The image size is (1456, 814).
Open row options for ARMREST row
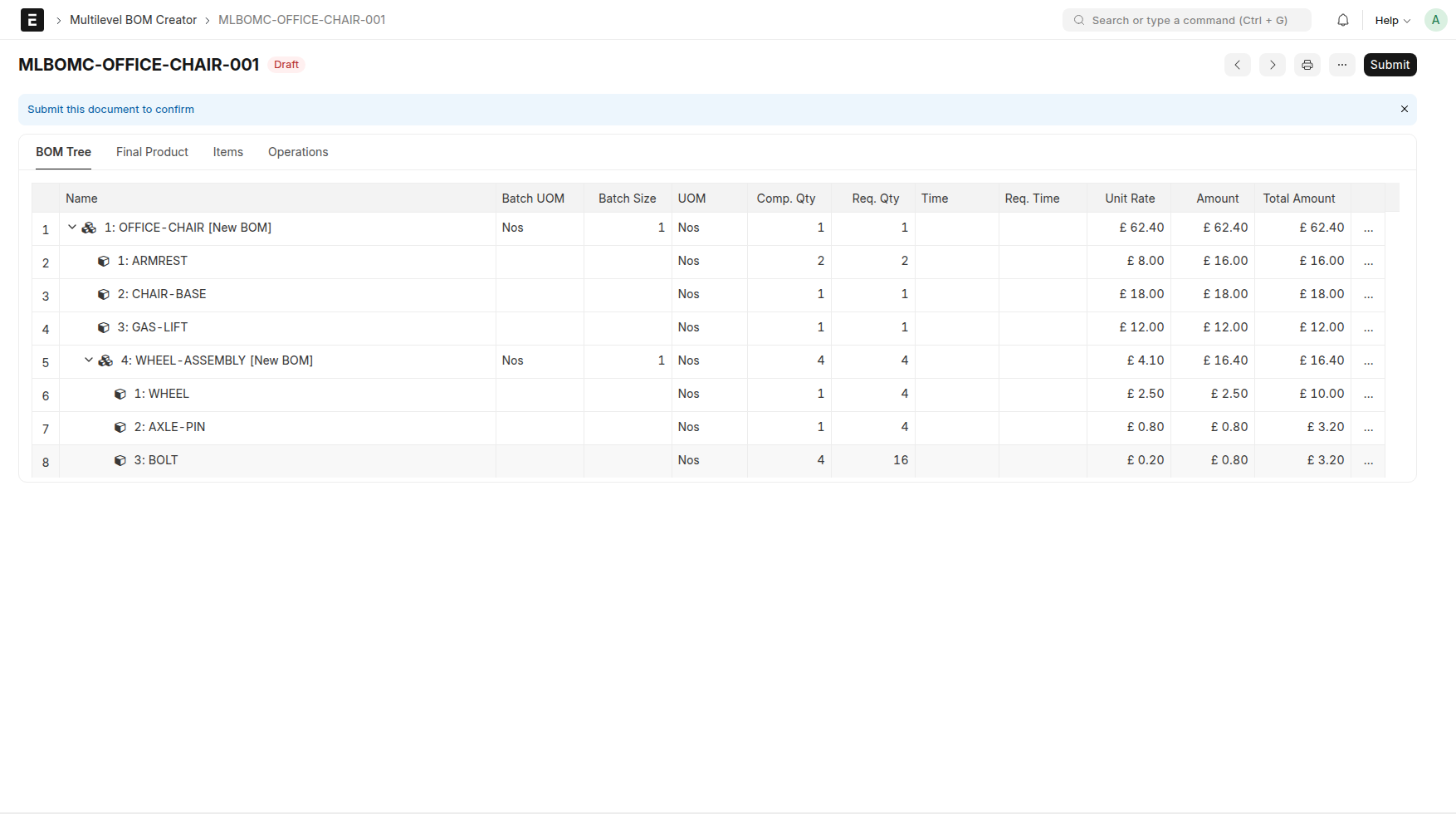coord(1368,262)
